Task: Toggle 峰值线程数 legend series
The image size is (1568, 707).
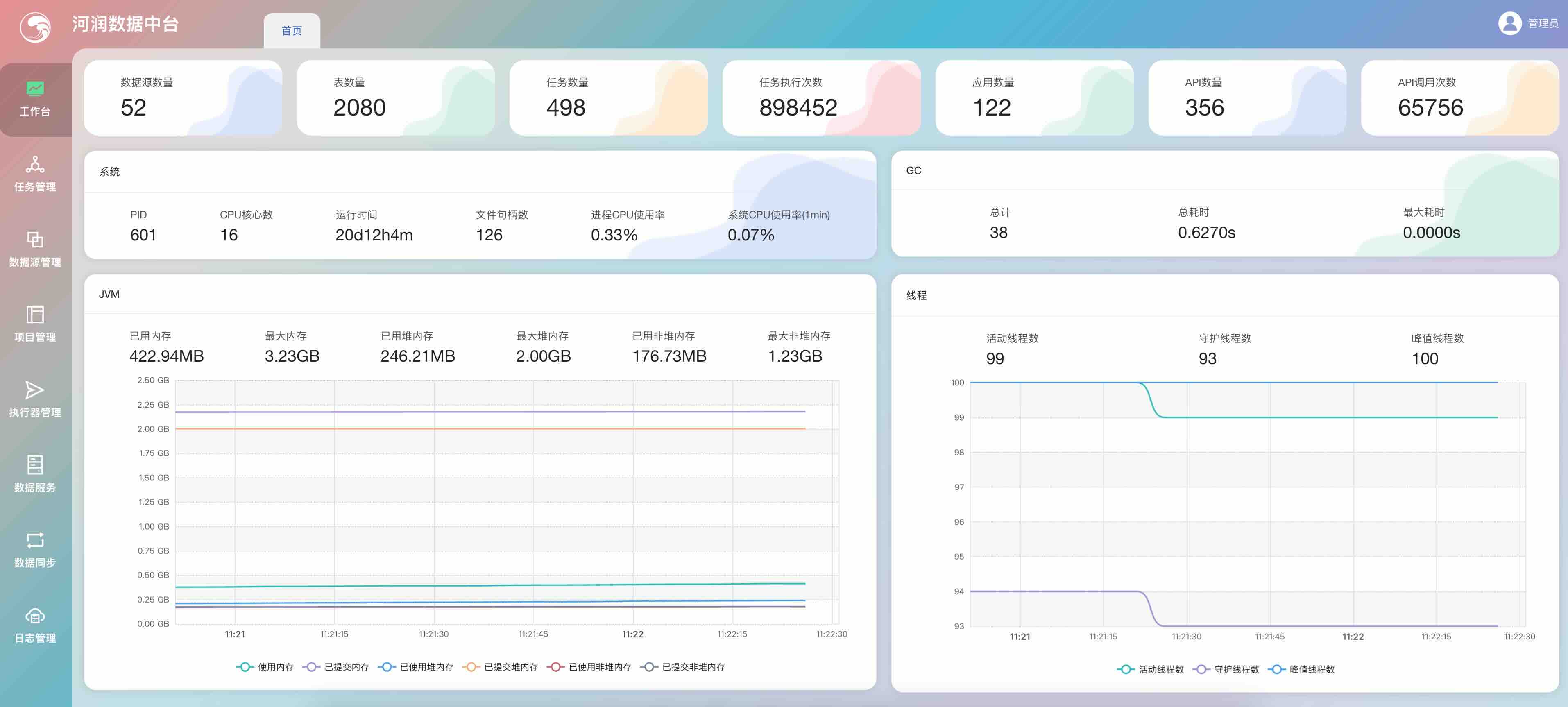Action: point(1301,669)
